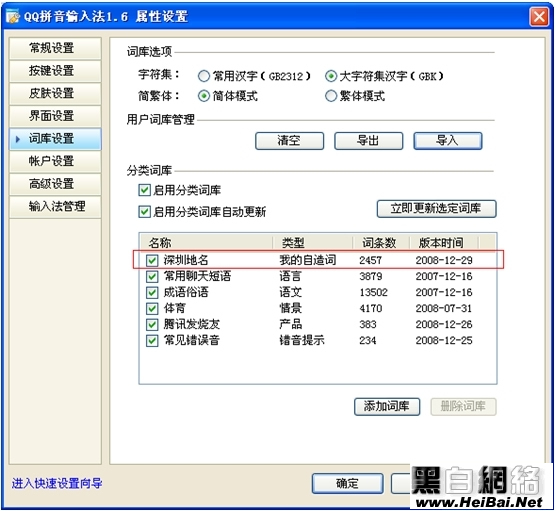Select the 大字符集汉字 (GBK) option

coord(330,76)
